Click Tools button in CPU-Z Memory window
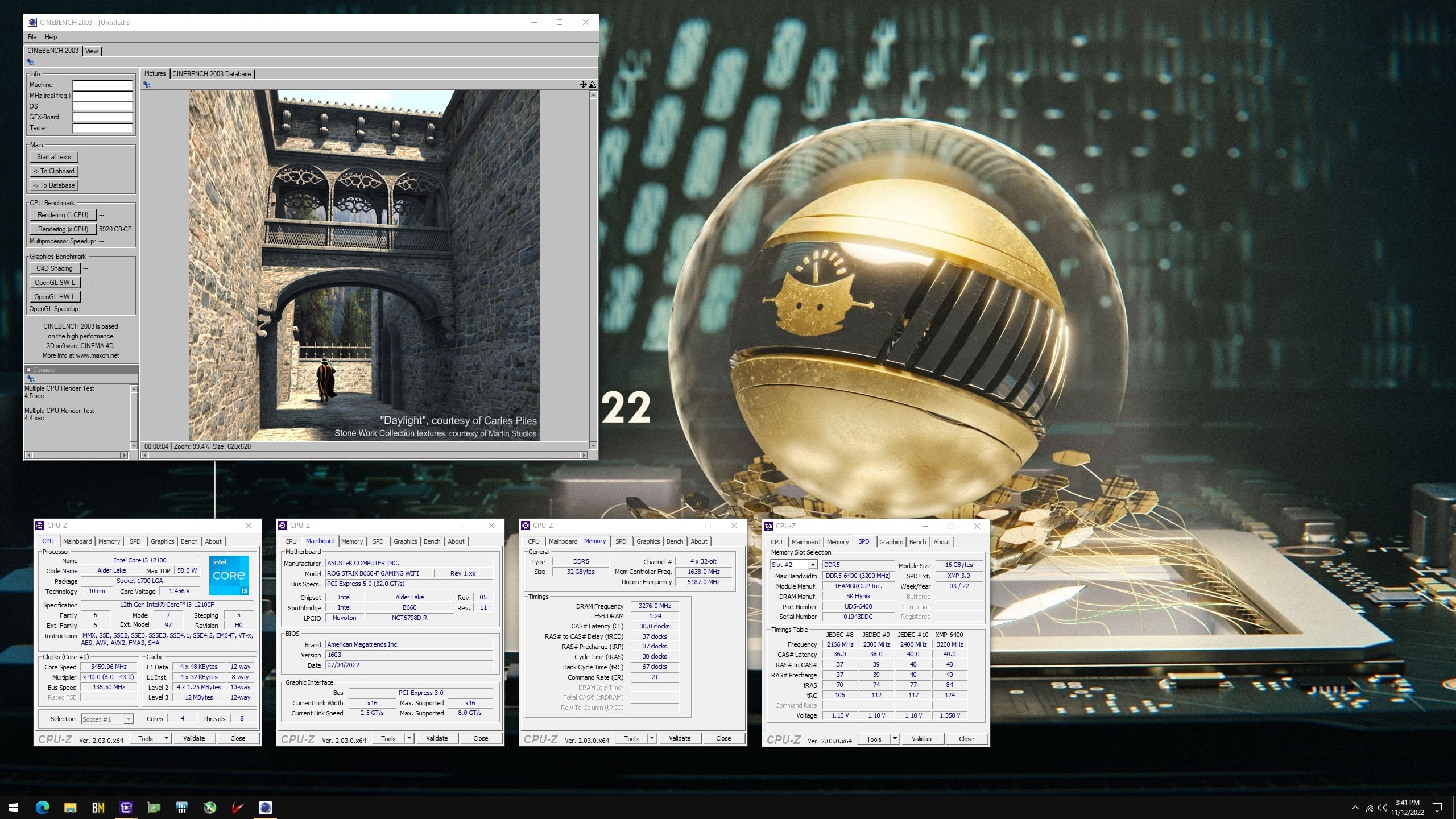 (631, 738)
